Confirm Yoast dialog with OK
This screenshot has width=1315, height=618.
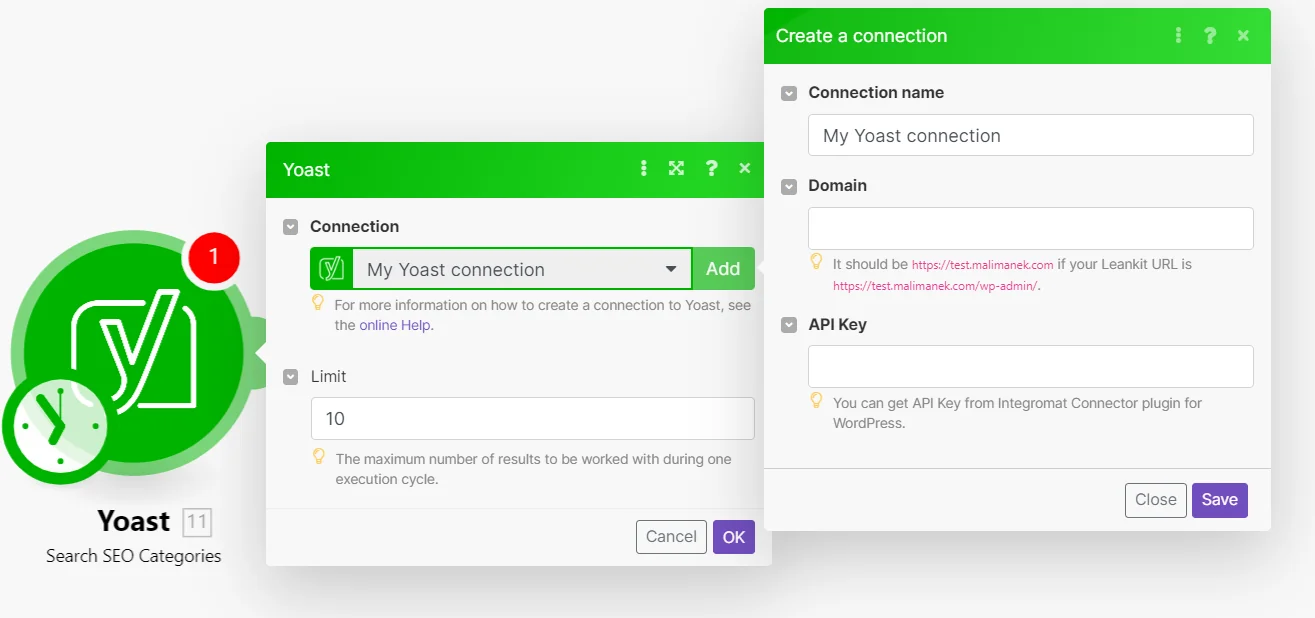(734, 537)
